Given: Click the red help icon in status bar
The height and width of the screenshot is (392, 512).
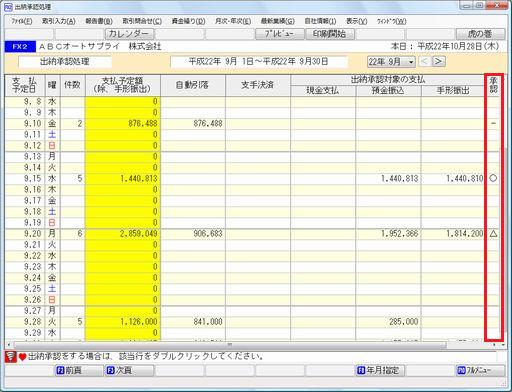Looking at the screenshot, I should tap(10, 357).
